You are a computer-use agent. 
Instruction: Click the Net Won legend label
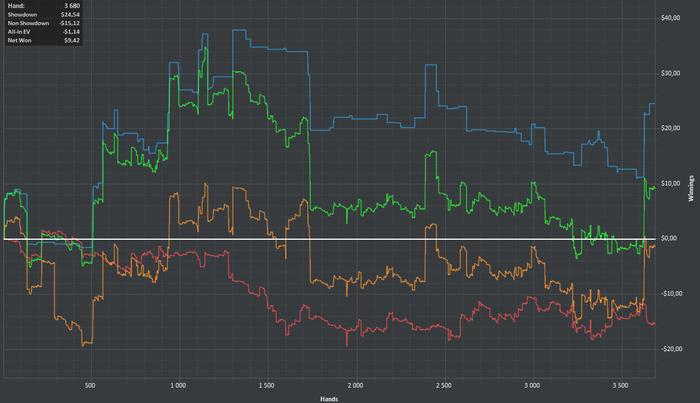(x=19, y=40)
